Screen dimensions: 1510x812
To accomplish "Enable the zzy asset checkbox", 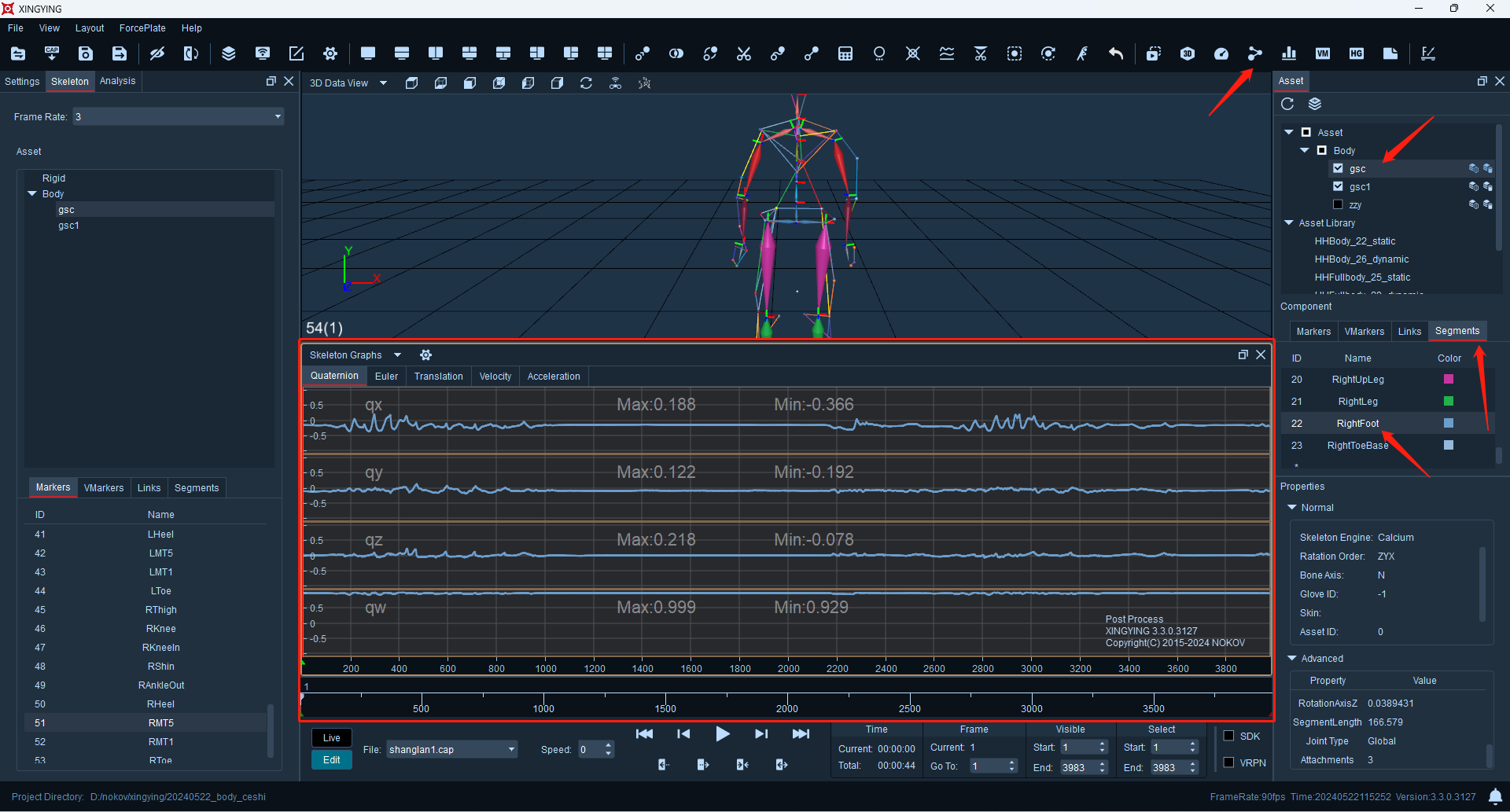I will (x=1338, y=204).
